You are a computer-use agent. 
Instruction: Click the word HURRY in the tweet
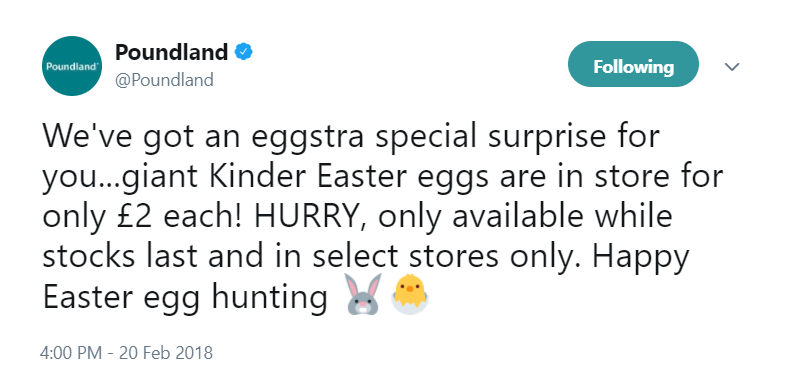[x=310, y=217]
